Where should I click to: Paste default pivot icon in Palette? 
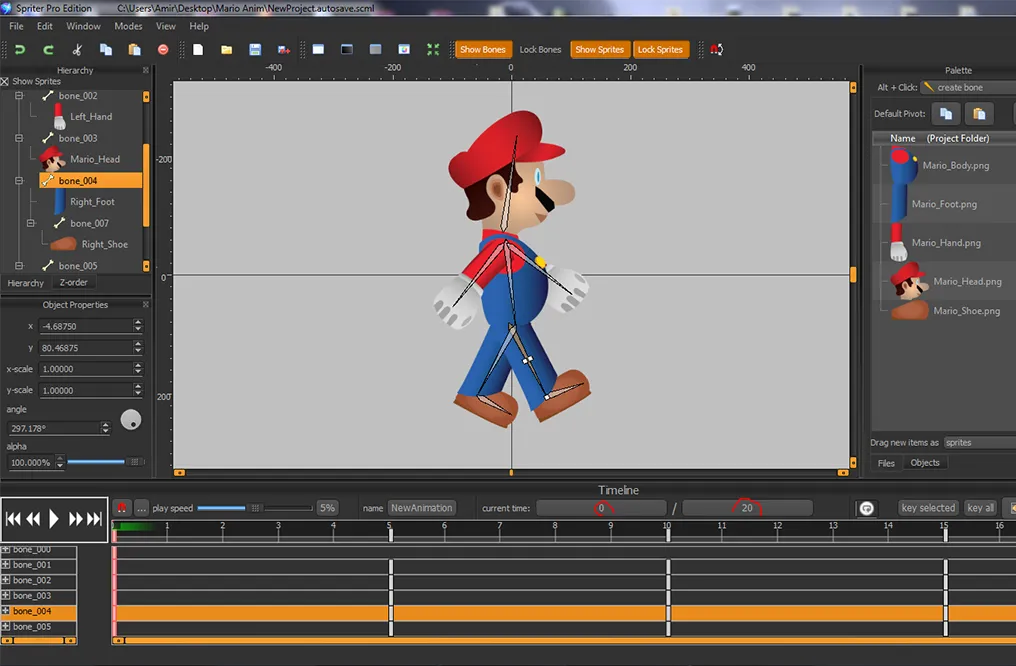click(979, 114)
